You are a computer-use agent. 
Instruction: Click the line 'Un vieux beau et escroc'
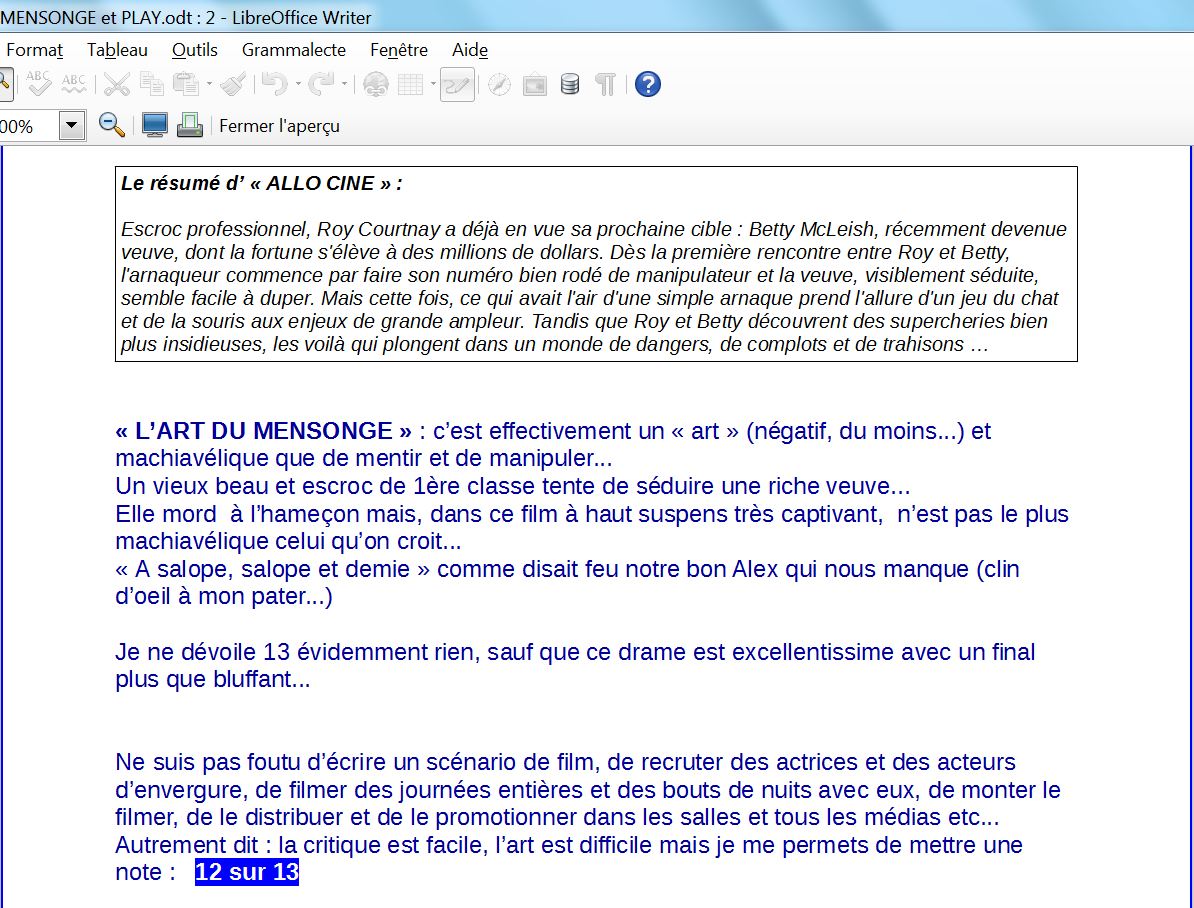click(x=512, y=486)
